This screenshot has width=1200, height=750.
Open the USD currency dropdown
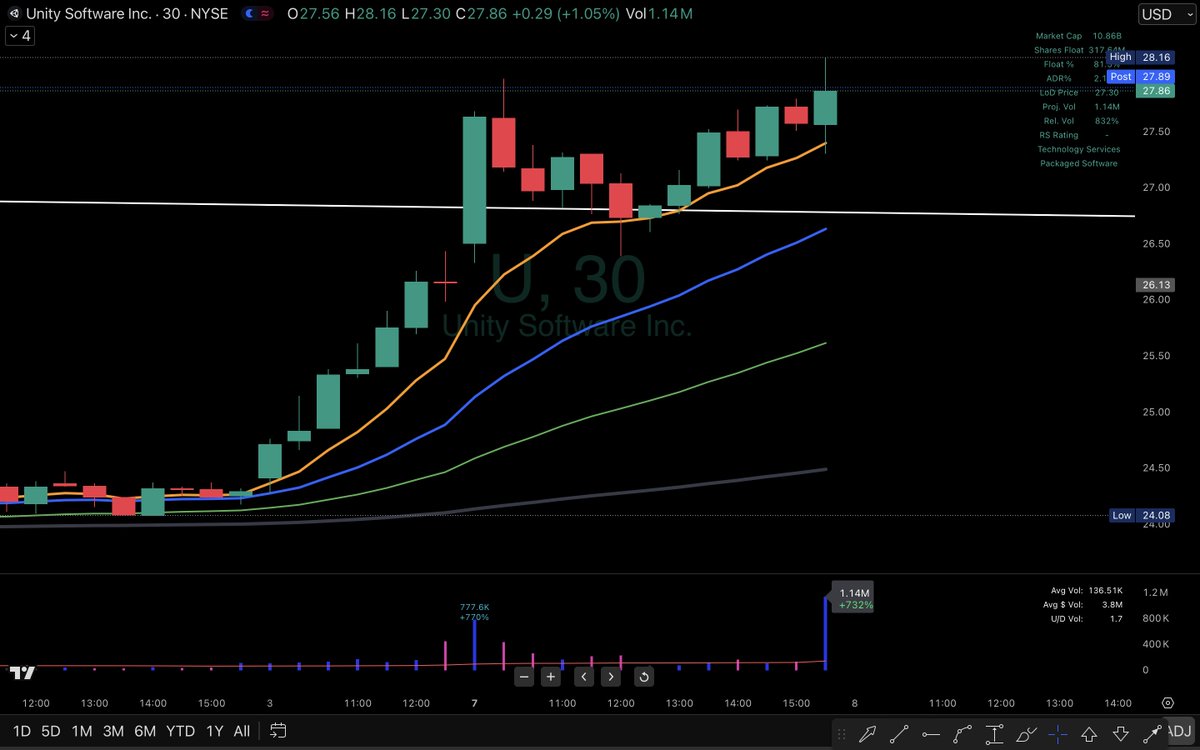pos(1168,14)
